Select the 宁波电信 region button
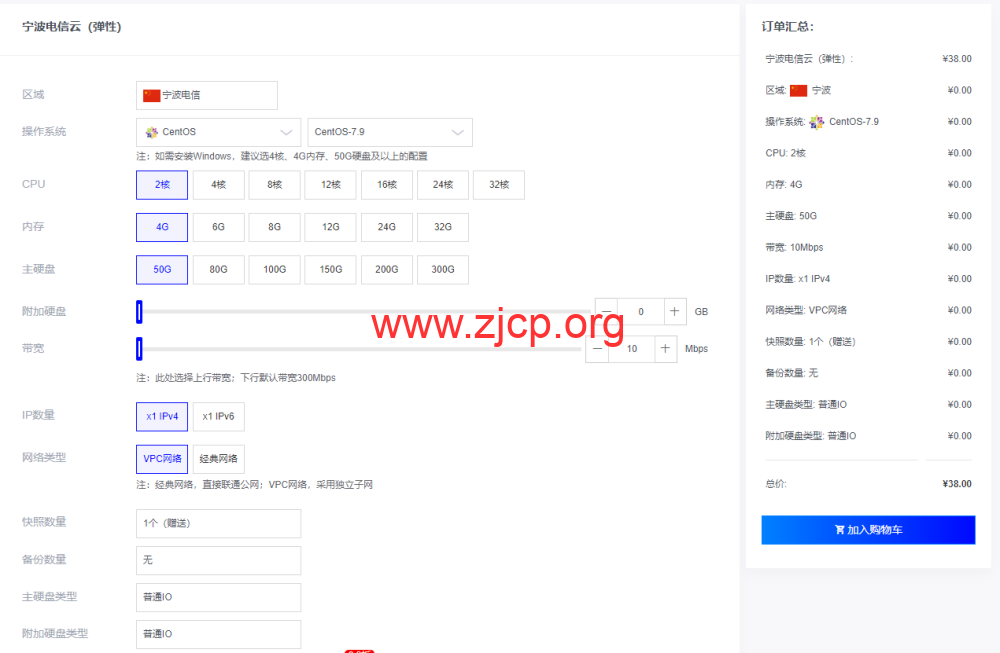The width and height of the screenshot is (1000, 653). [x=206, y=96]
